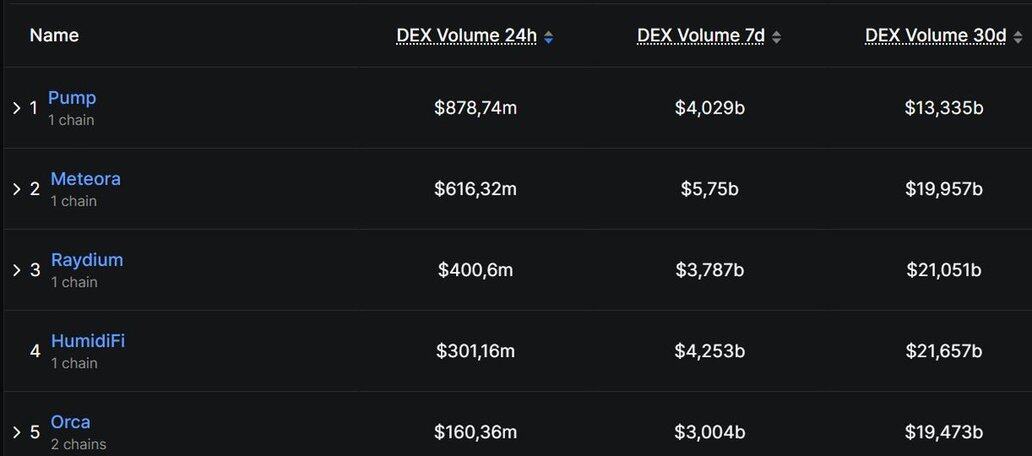Sort by DEX Volume 7d arrow icon
This screenshot has width=1032, height=456.
[777, 38]
